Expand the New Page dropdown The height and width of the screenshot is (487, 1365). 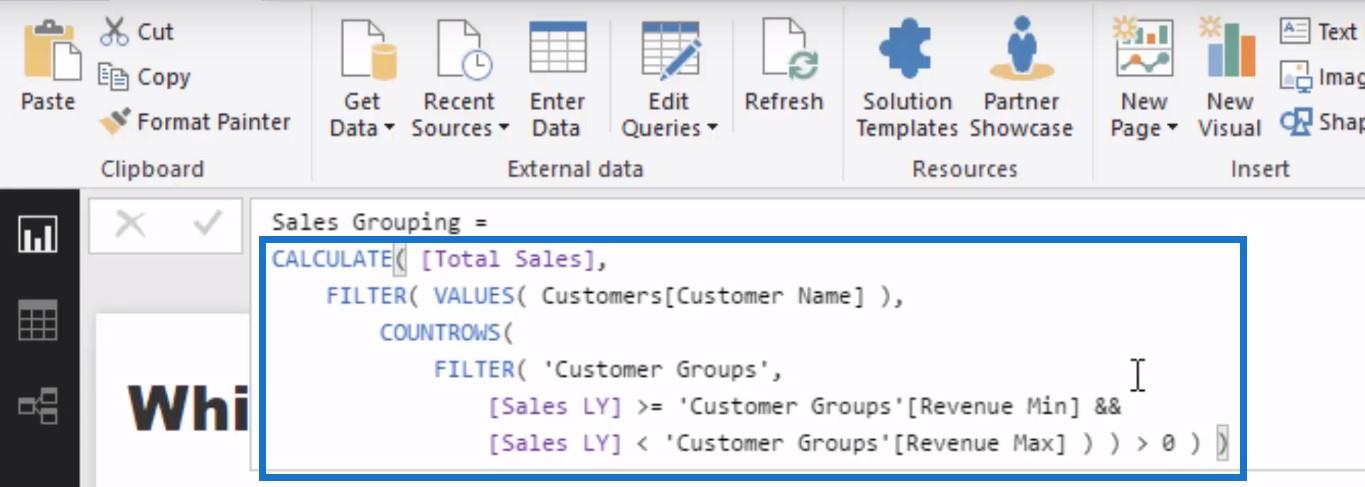1171,129
